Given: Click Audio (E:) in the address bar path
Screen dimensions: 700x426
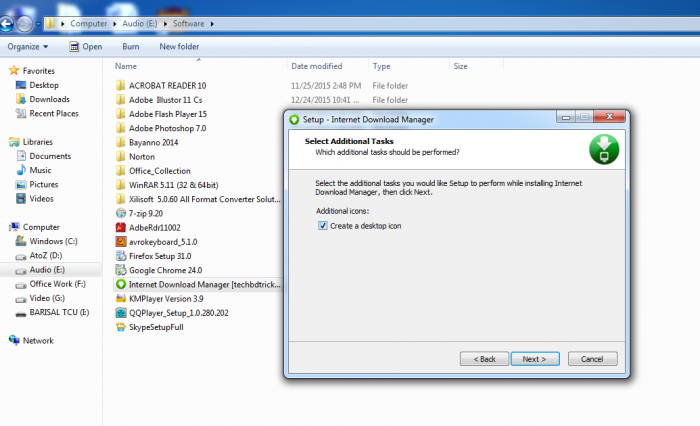Looking at the screenshot, I should point(140,24).
